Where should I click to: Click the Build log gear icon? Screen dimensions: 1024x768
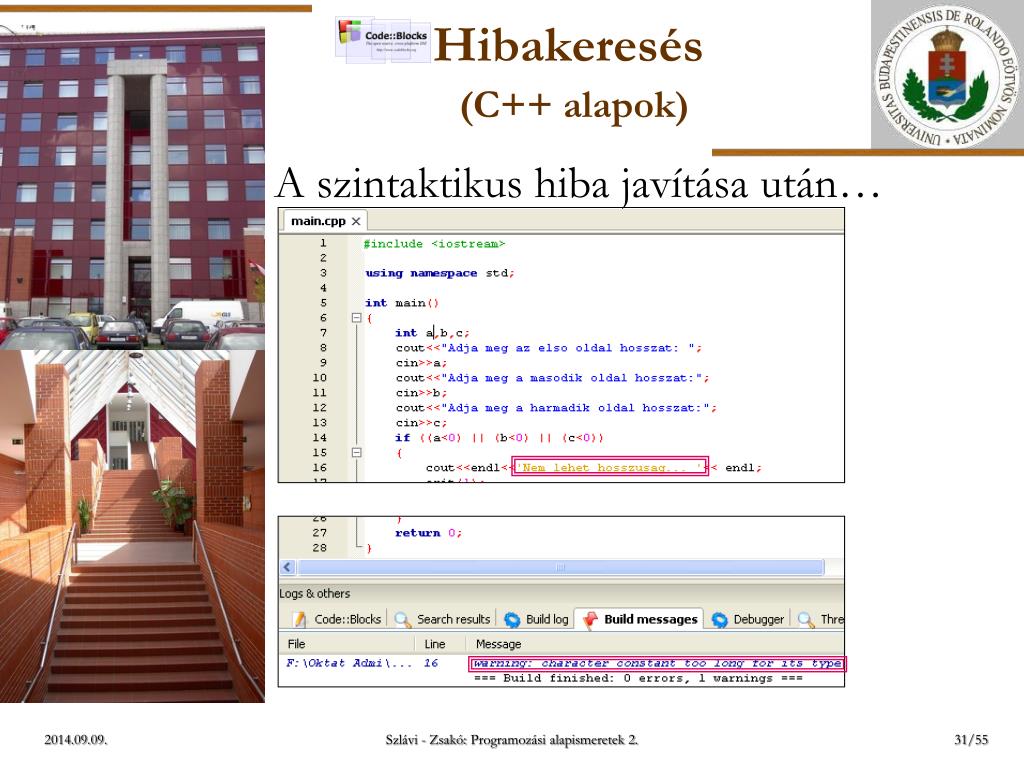click(x=513, y=619)
